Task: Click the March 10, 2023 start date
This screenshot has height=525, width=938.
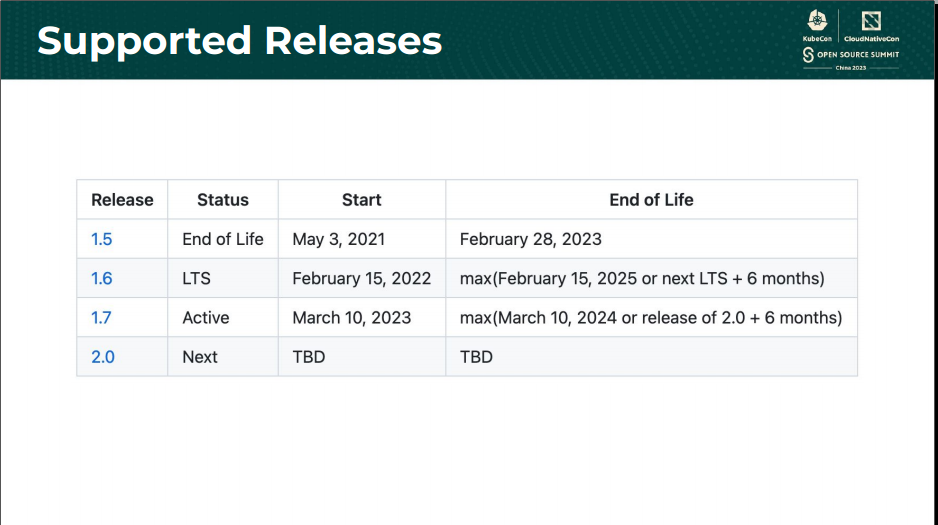Action: tap(352, 318)
